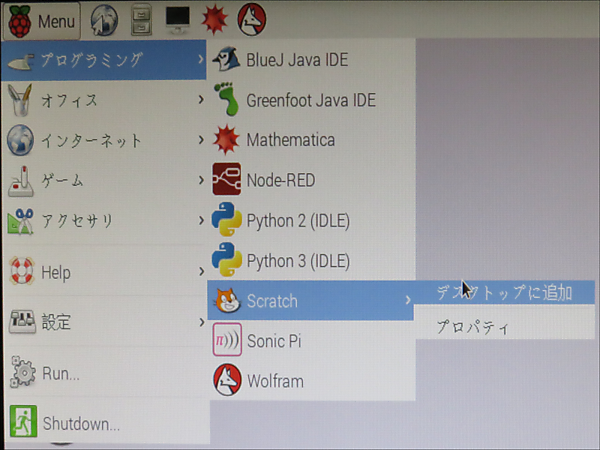Click the Run gear icon
Viewport: 600px width, 450px height.
point(23,372)
